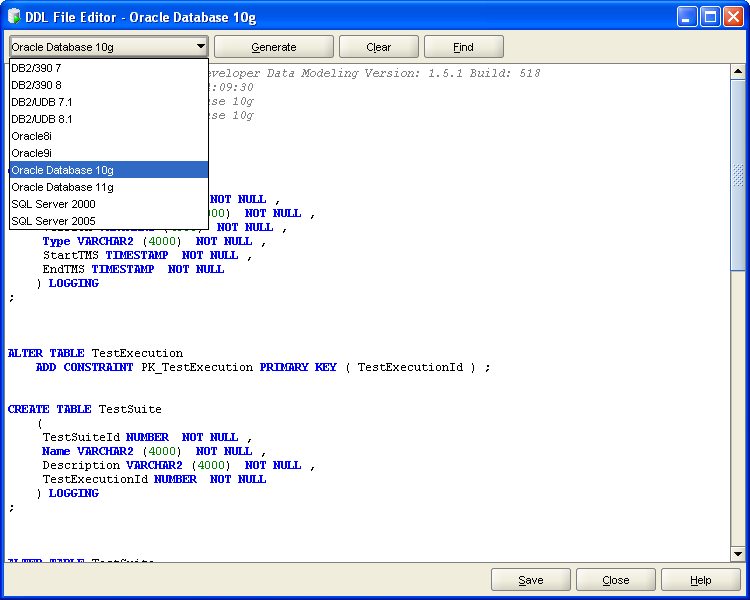Open the Find dialog button
The width and height of the screenshot is (750, 600).
click(x=463, y=47)
